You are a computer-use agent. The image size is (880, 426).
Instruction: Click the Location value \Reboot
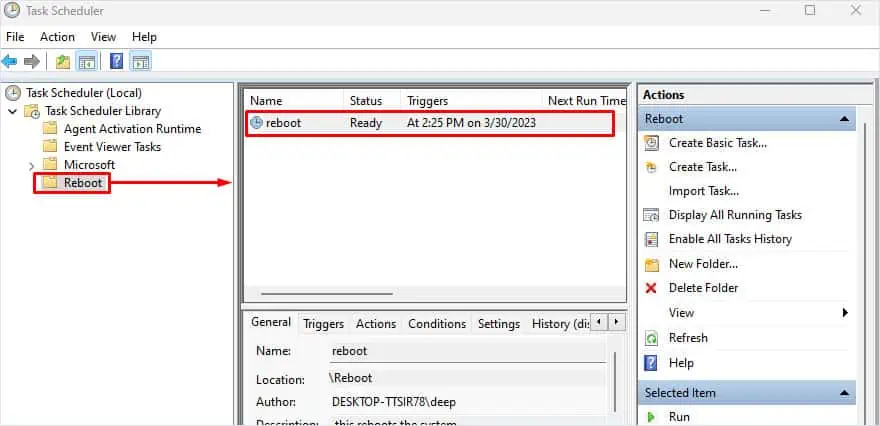pos(350,378)
